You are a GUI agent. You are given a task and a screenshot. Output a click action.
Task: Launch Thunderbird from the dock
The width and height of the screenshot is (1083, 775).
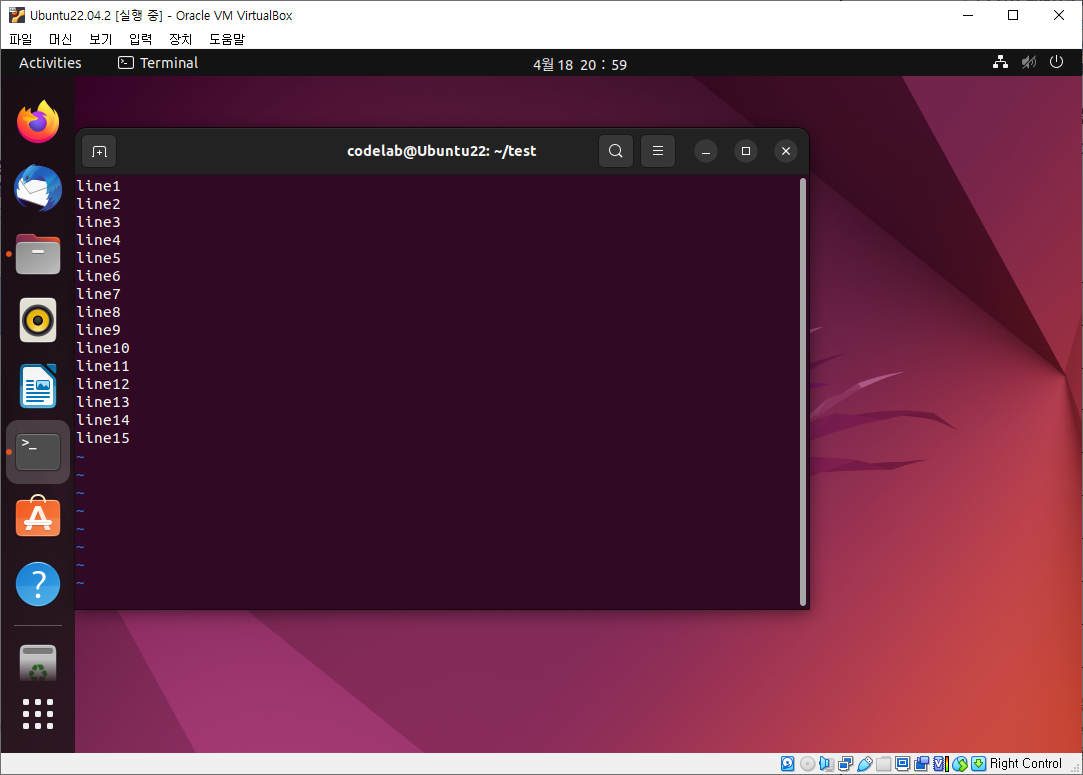(37, 188)
